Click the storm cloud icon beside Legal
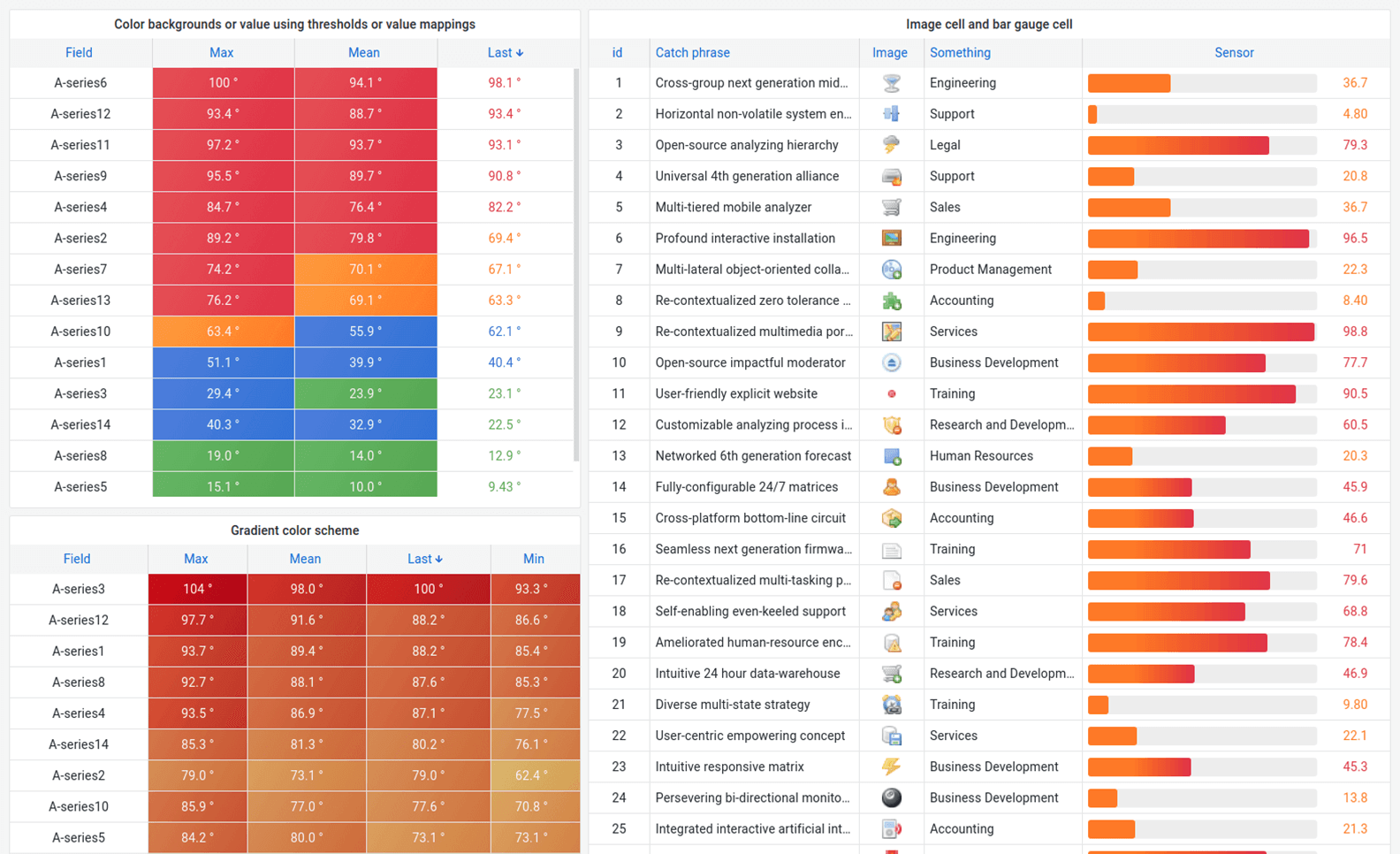1400x854 pixels. click(891, 145)
